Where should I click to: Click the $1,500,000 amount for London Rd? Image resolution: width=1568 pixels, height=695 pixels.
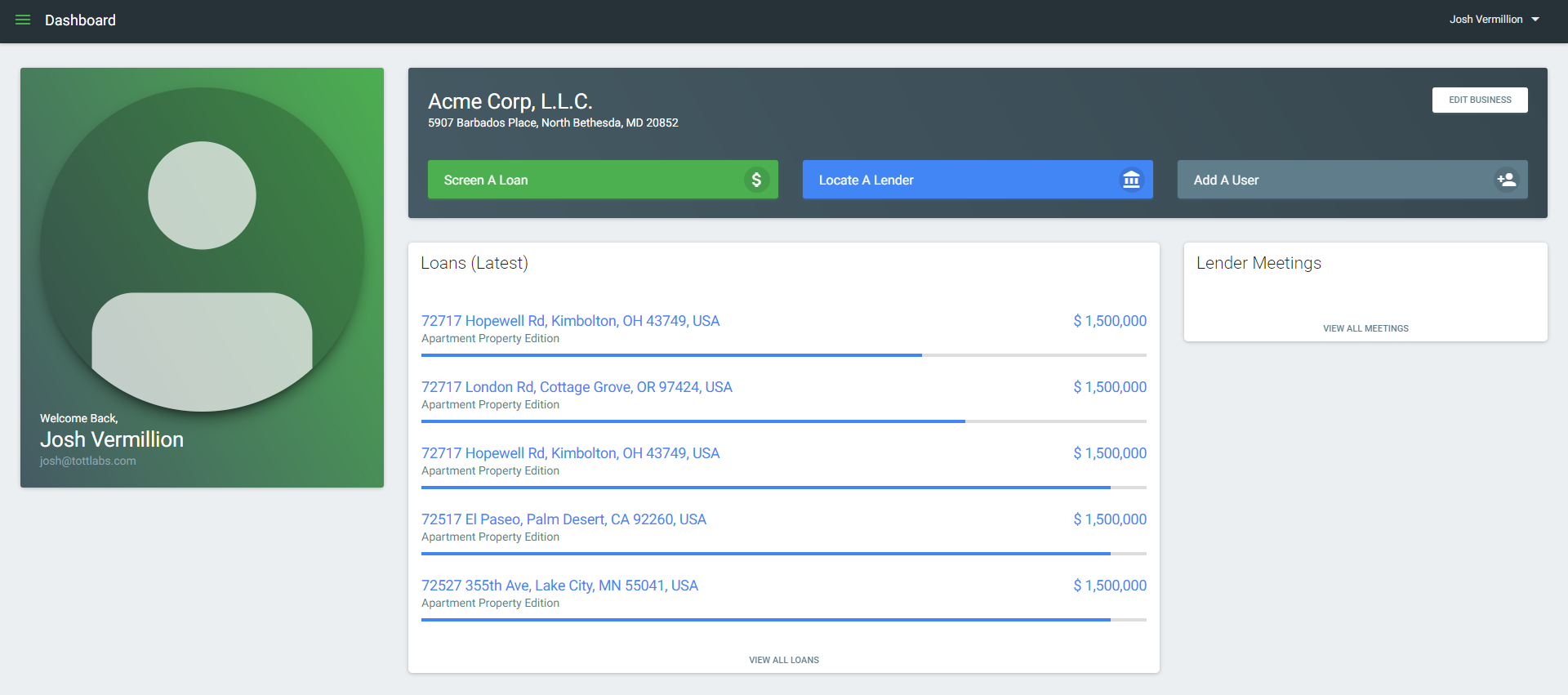tap(1110, 387)
